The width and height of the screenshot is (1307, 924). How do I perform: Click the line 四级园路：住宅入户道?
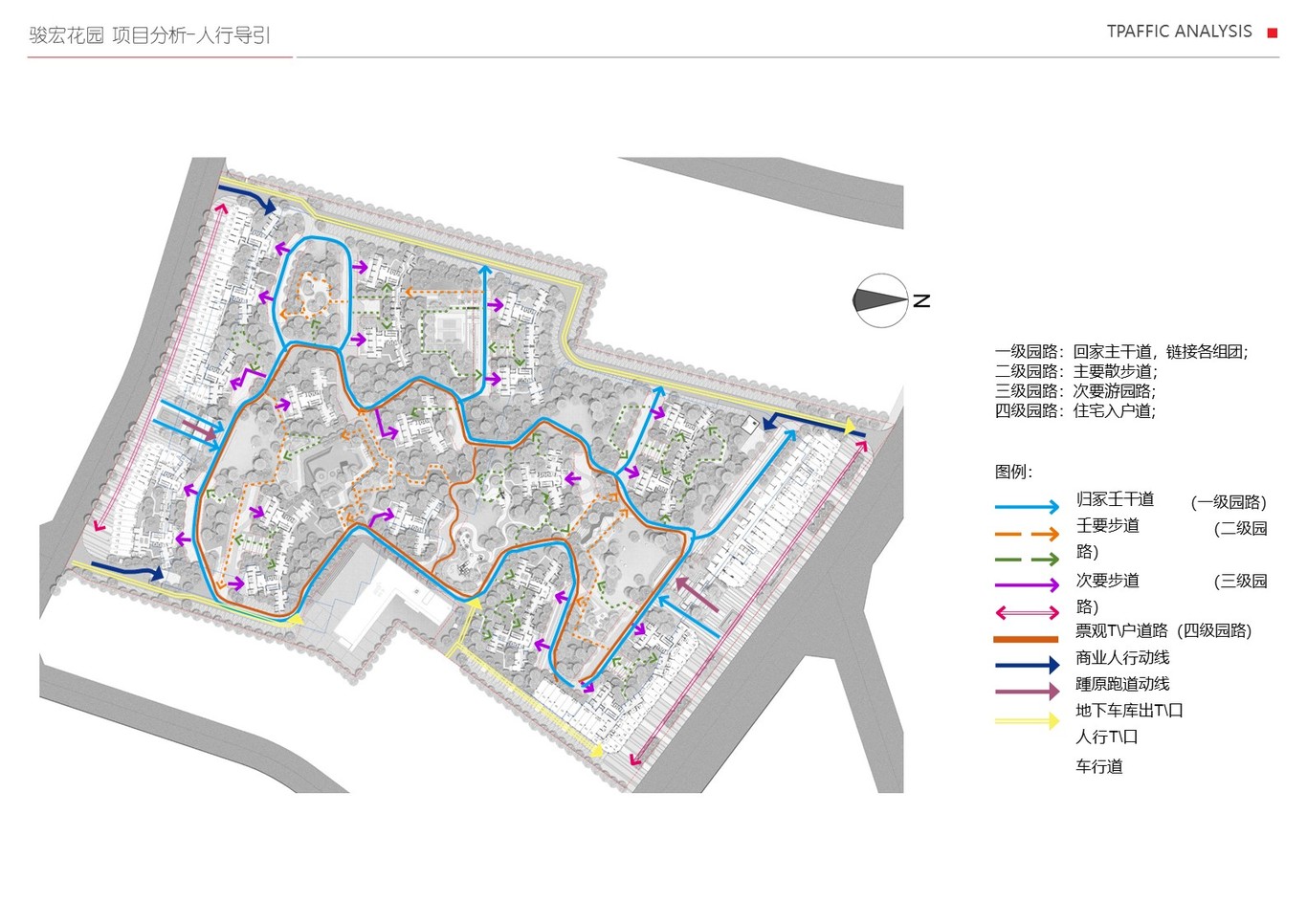tap(1075, 411)
